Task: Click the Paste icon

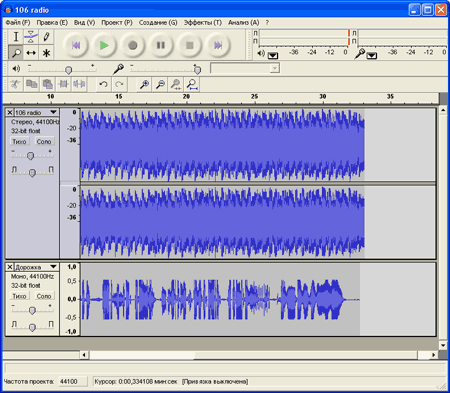Action: [x=47, y=84]
